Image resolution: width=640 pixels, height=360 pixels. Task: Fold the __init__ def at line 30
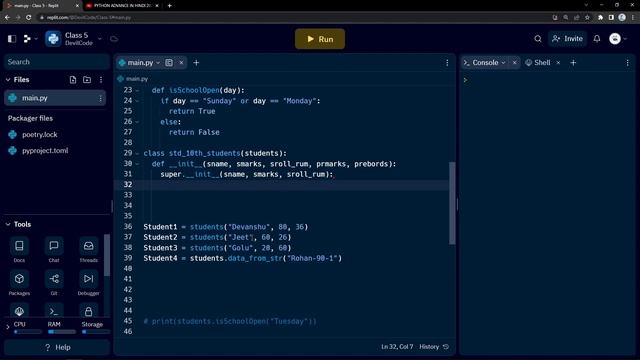(x=137, y=164)
